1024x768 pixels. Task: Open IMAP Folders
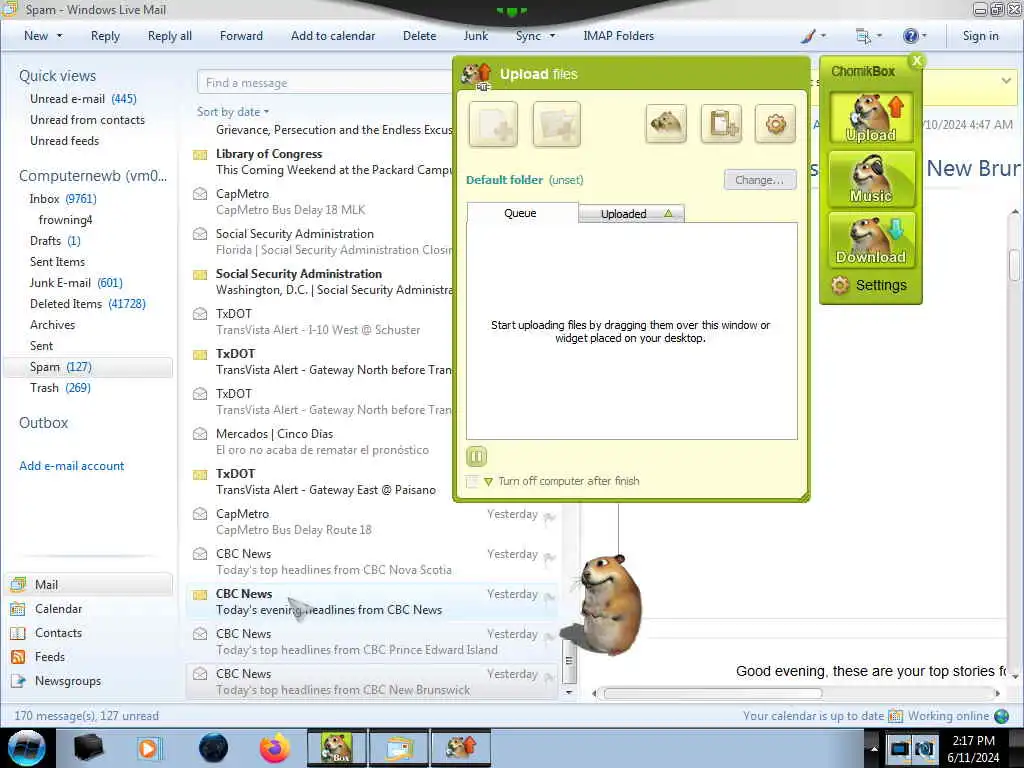pyautogui.click(x=618, y=36)
